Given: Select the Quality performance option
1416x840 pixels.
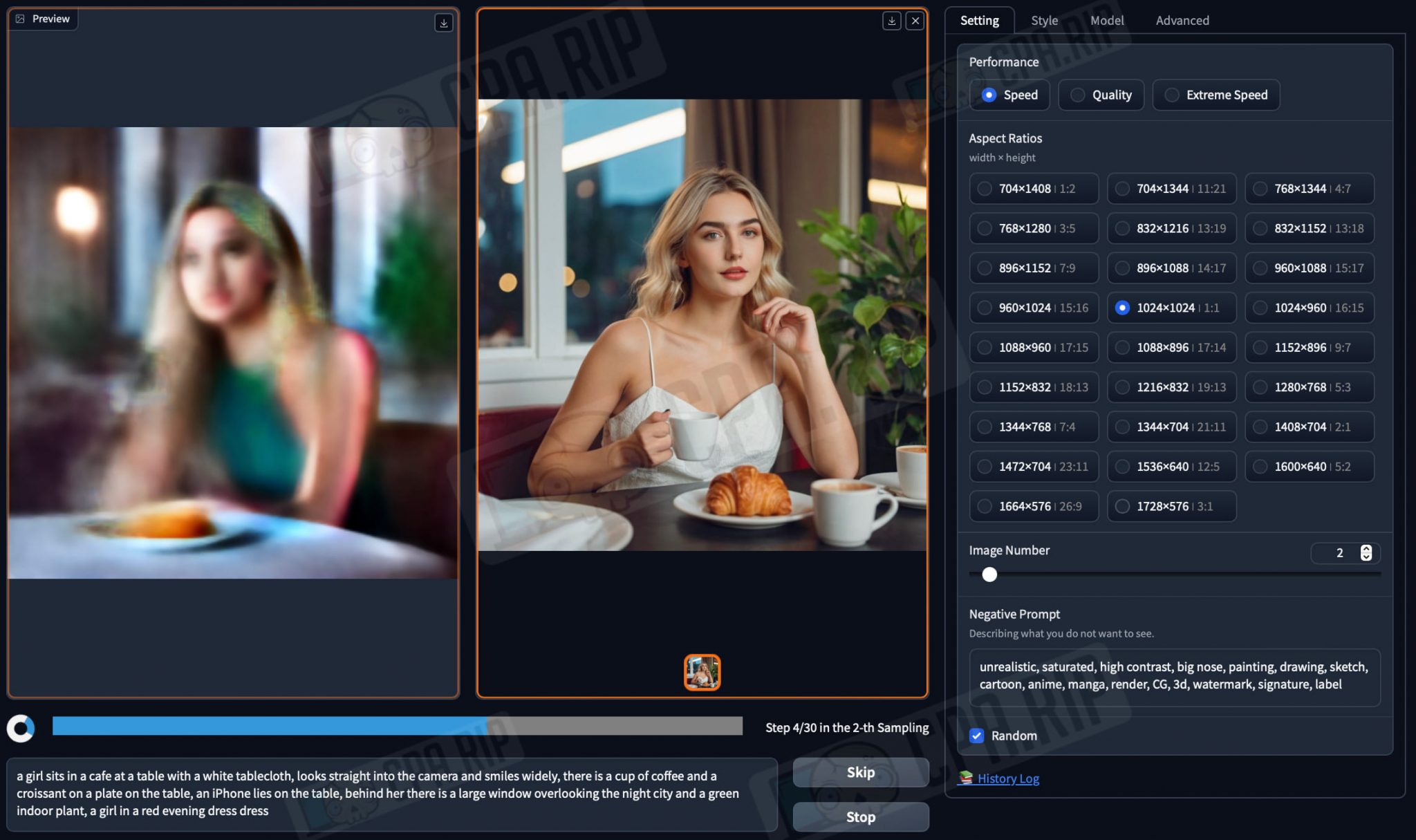Looking at the screenshot, I should [x=1100, y=95].
